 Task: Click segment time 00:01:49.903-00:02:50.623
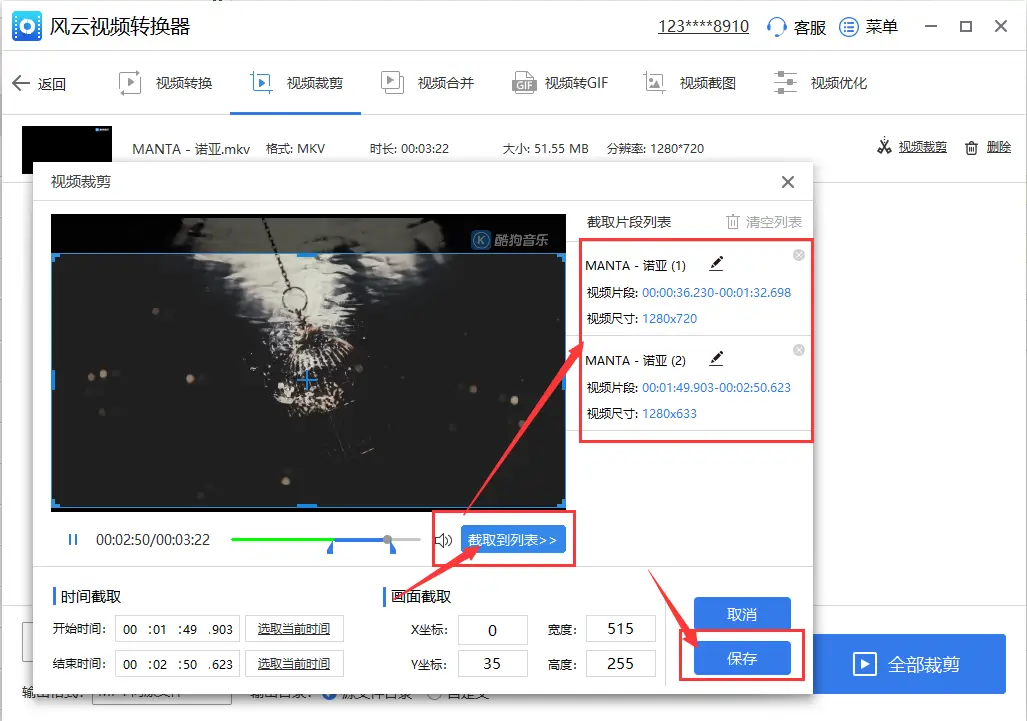click(x=717, y=388)
